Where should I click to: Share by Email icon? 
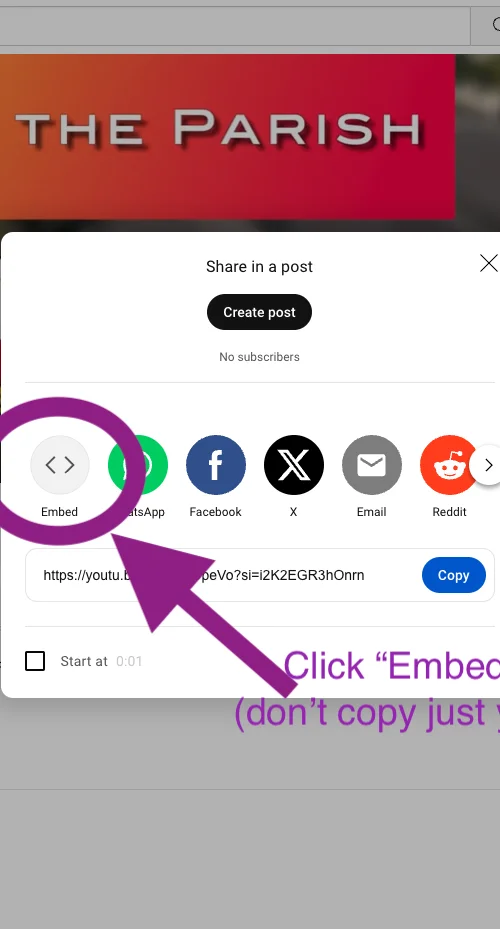[371, 465]
